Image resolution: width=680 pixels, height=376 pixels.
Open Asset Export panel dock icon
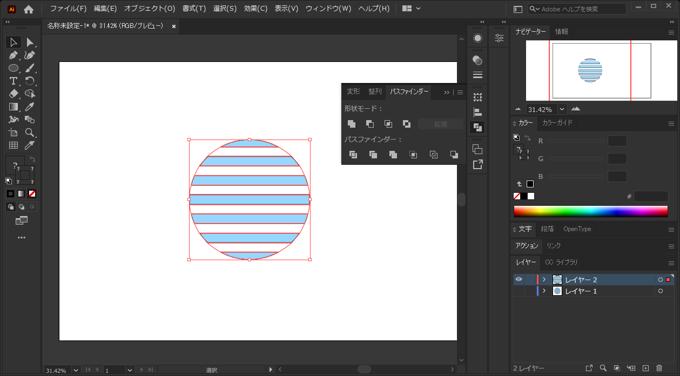(x=477, y=164)
